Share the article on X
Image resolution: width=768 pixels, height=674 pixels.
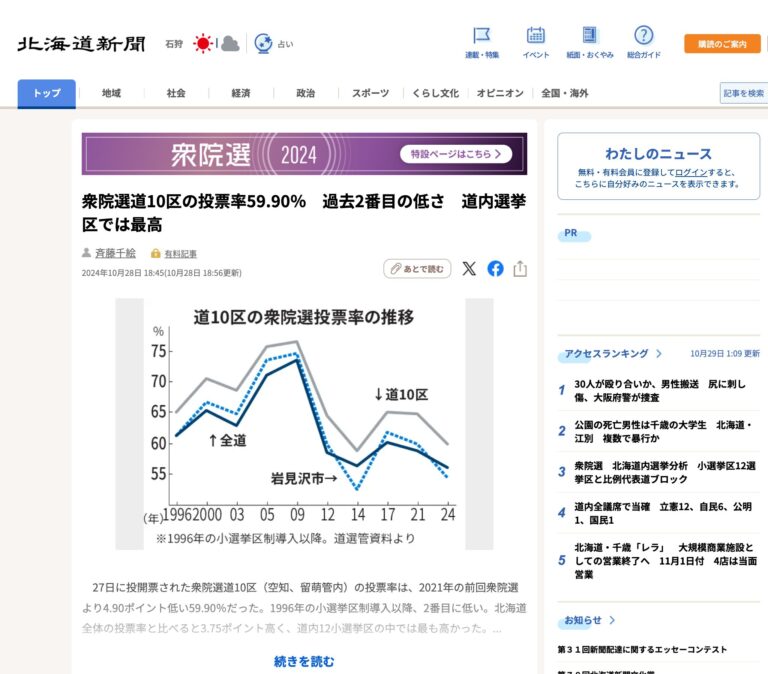coord(469,268)
